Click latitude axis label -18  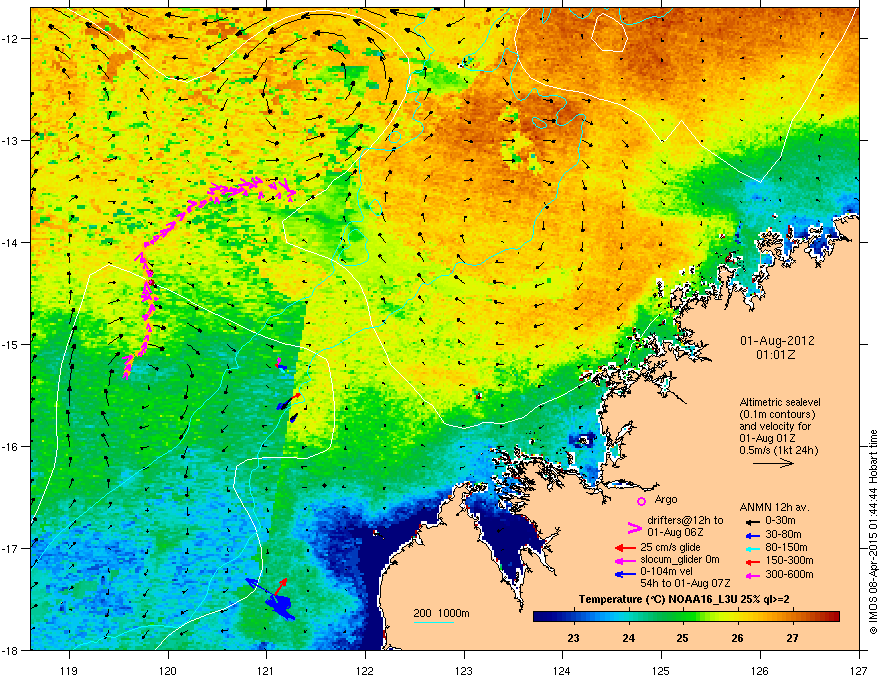pos(11,650)
